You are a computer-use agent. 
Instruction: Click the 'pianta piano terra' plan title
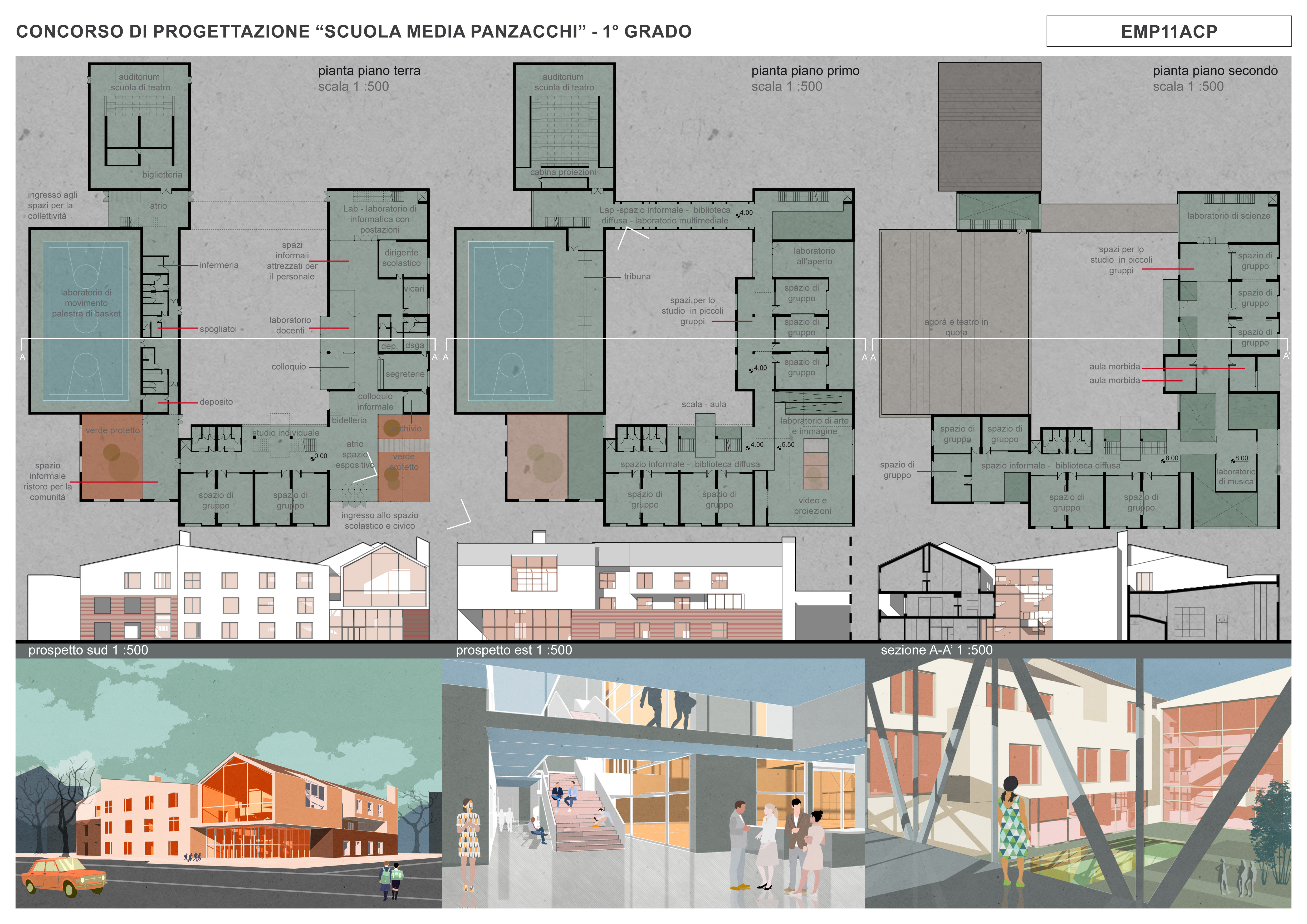(x=369, y=71)
